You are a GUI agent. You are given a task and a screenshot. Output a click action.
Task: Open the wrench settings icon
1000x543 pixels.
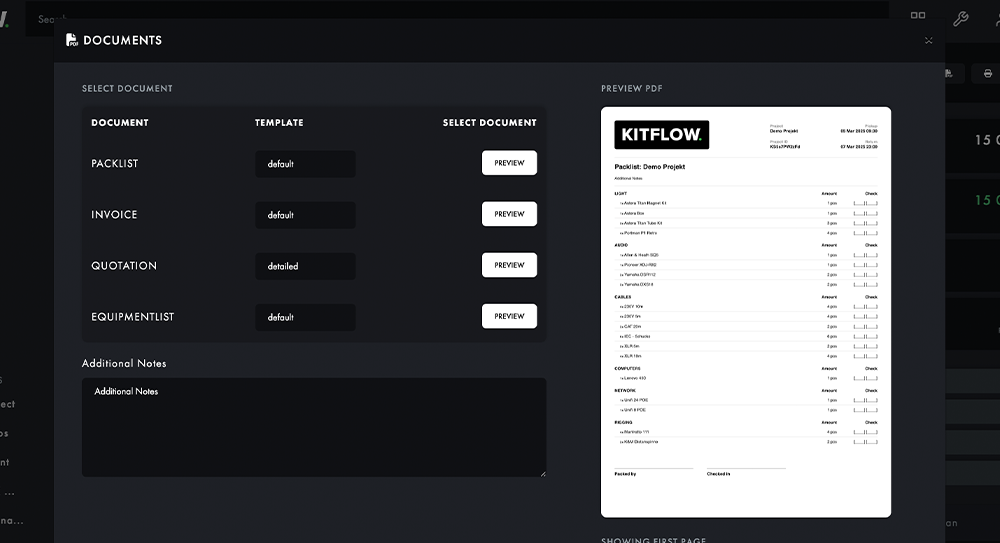961,18
